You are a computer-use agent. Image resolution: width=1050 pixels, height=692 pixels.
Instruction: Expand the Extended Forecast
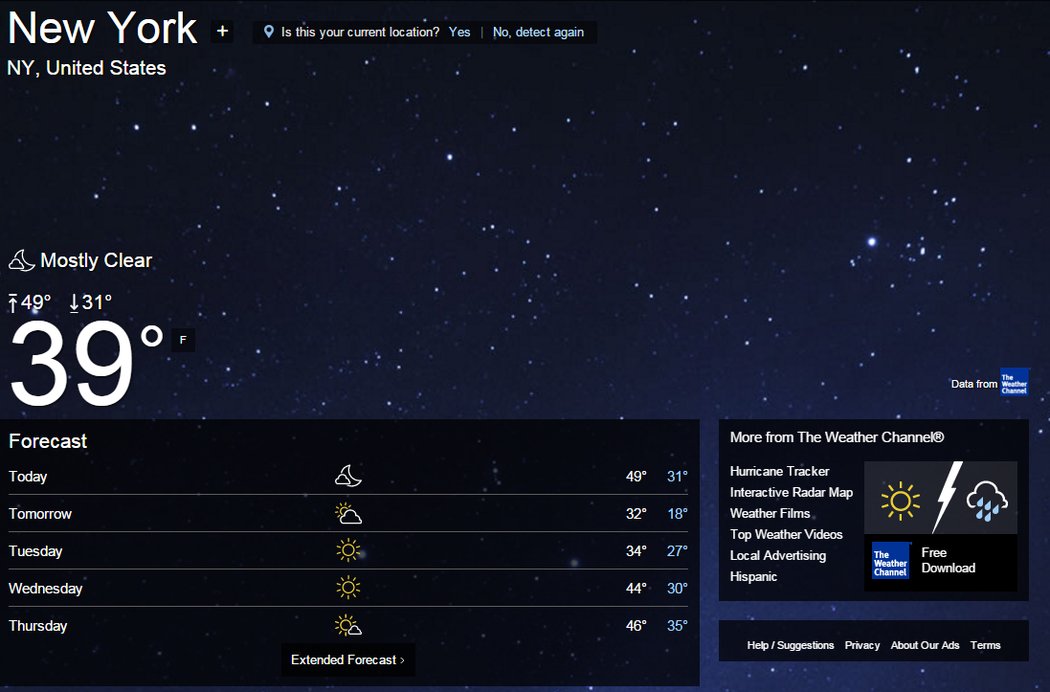(348, 660)
